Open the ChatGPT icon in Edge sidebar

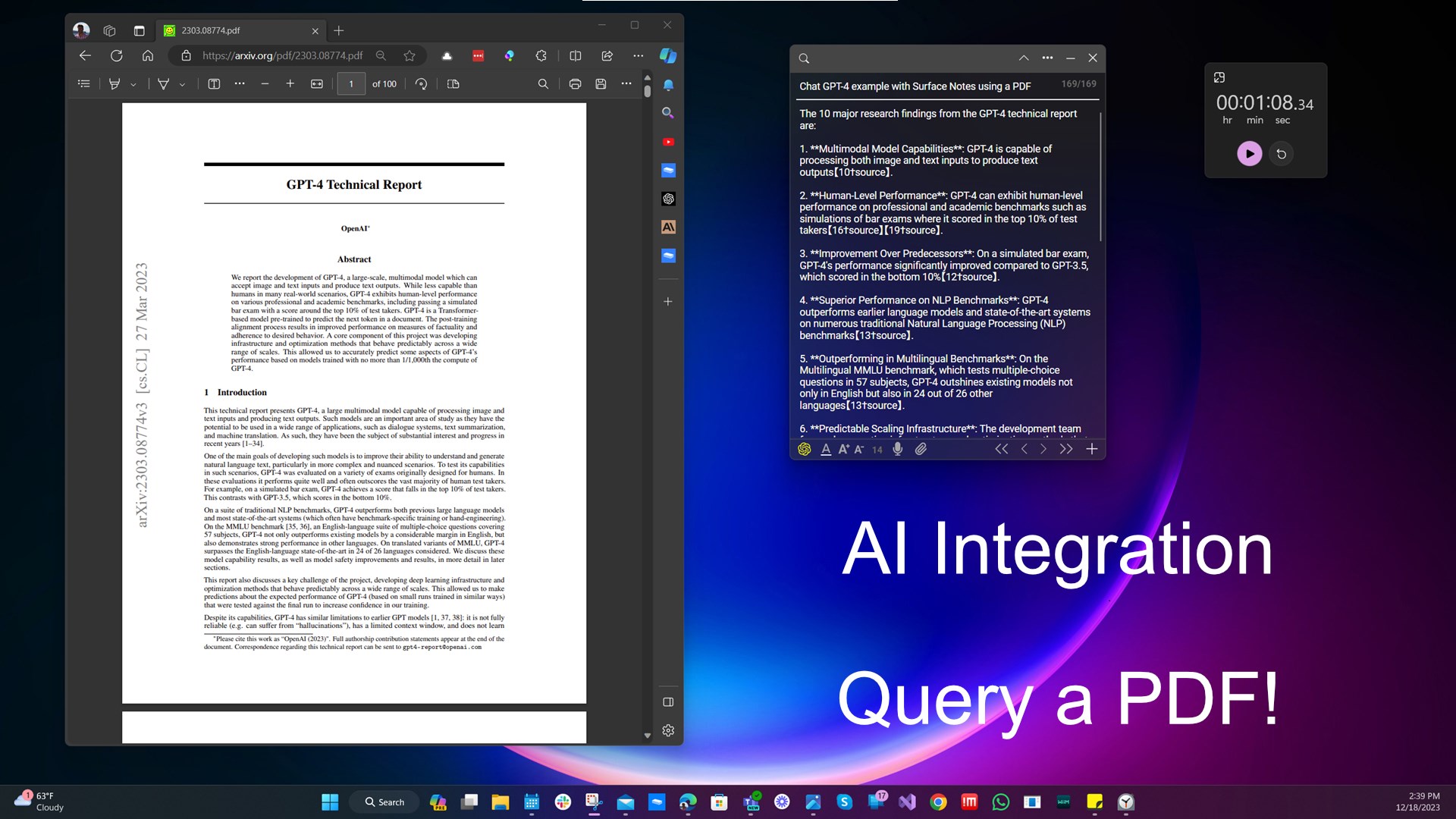[x=668, y=199]
